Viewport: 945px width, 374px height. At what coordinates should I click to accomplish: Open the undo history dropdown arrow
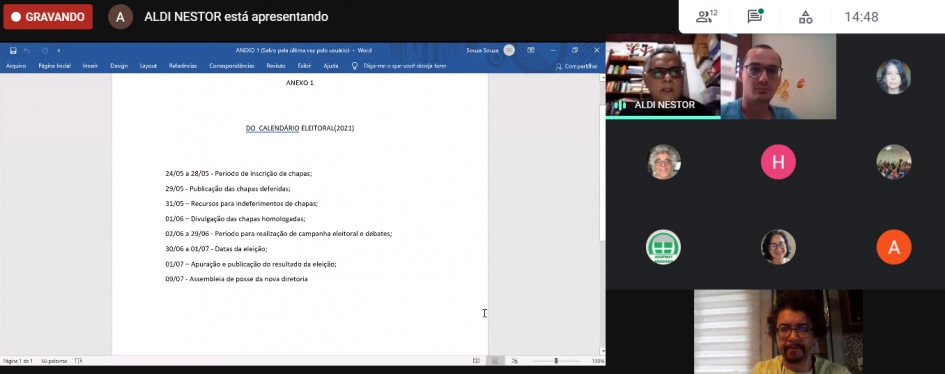pyautogui.click(x=34, y=51)
